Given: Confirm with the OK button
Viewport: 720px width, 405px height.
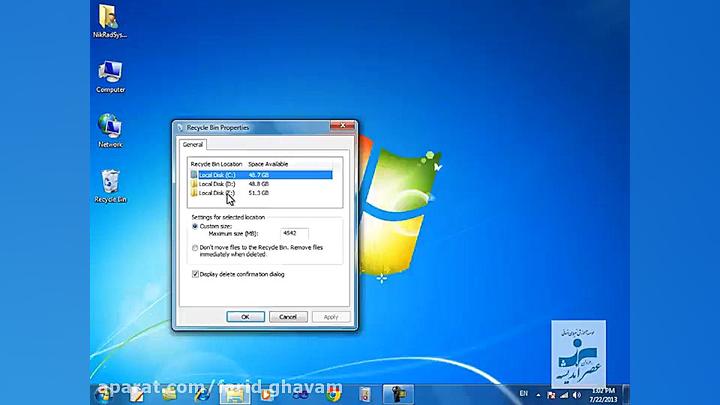Looking at the screenshot, I should (x=245, y=317).
